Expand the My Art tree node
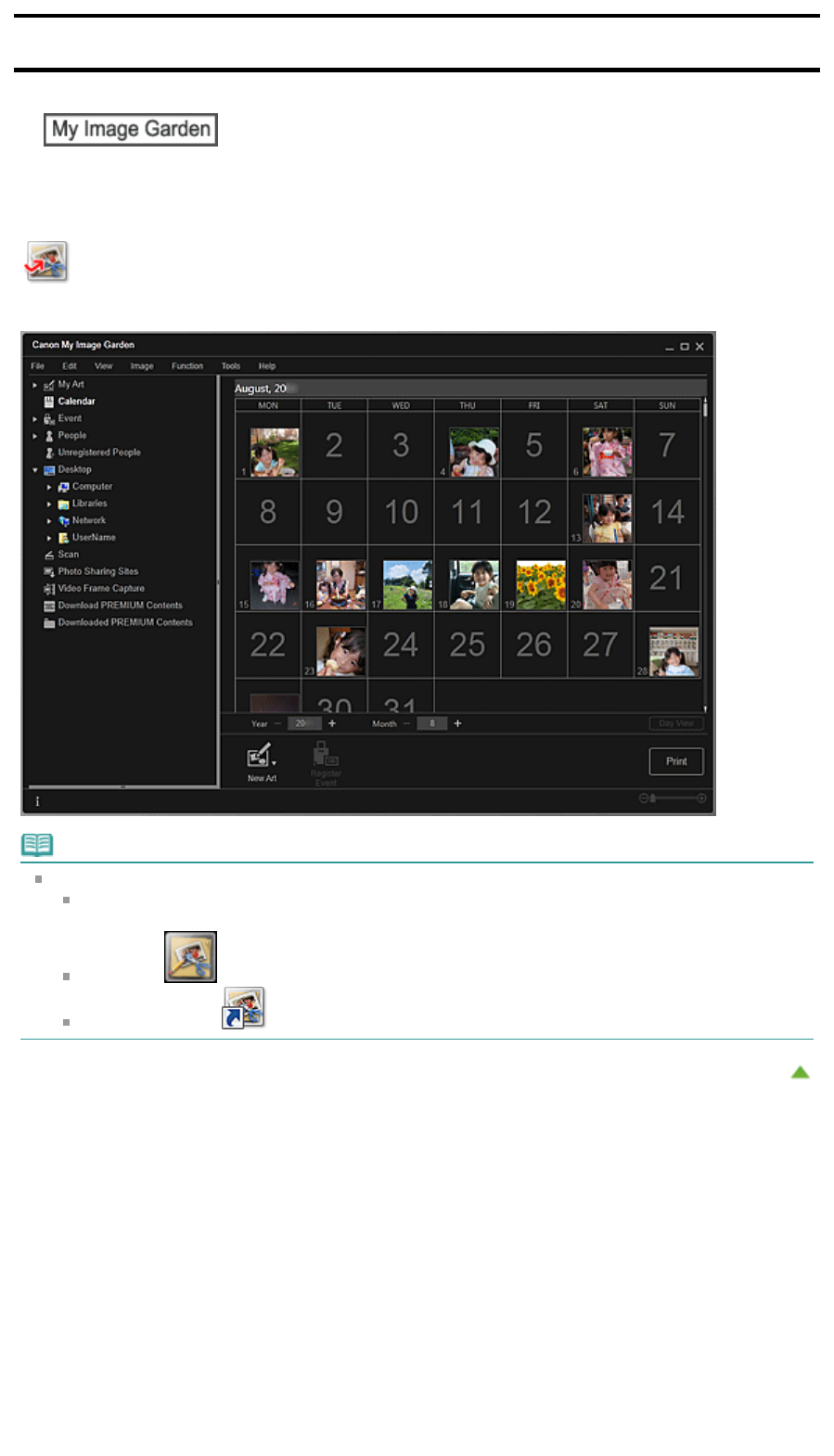834x1456 pixels. 35,385
